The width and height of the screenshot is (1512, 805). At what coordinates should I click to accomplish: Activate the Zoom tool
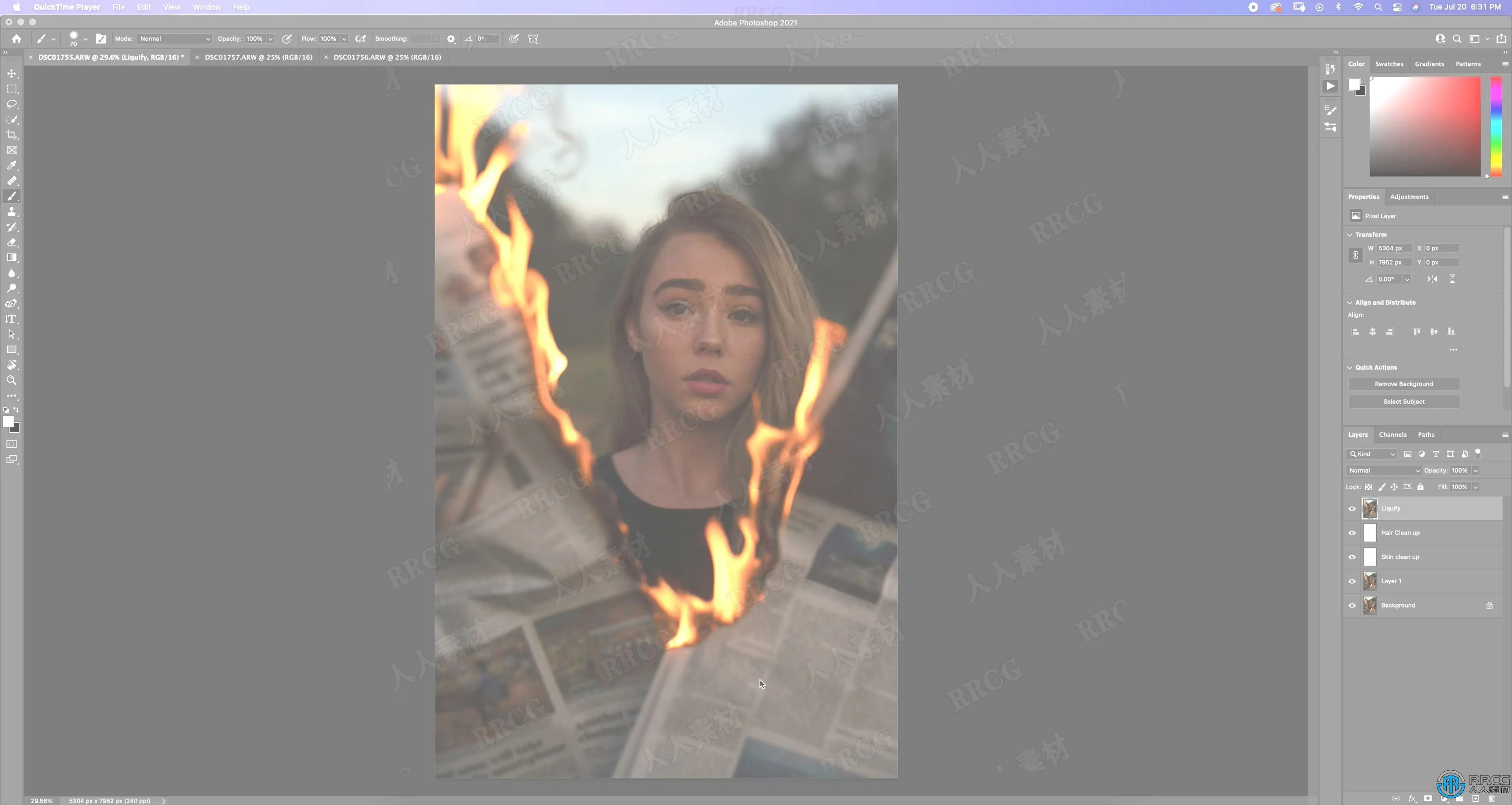[x=12, y=380]
